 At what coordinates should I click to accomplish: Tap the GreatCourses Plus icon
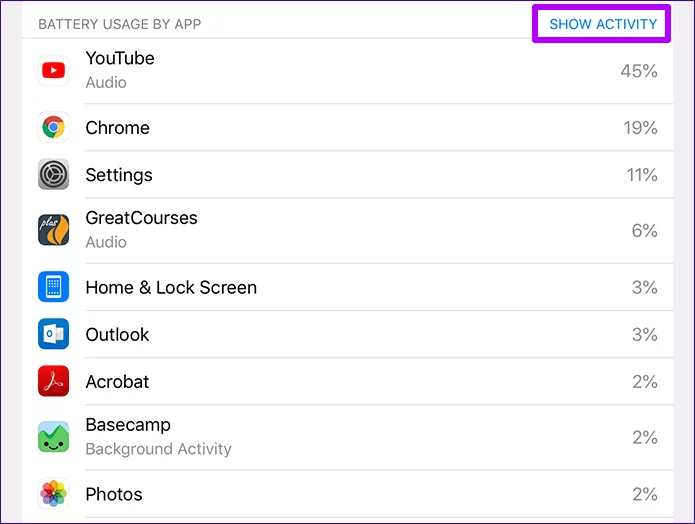point(53,230)
